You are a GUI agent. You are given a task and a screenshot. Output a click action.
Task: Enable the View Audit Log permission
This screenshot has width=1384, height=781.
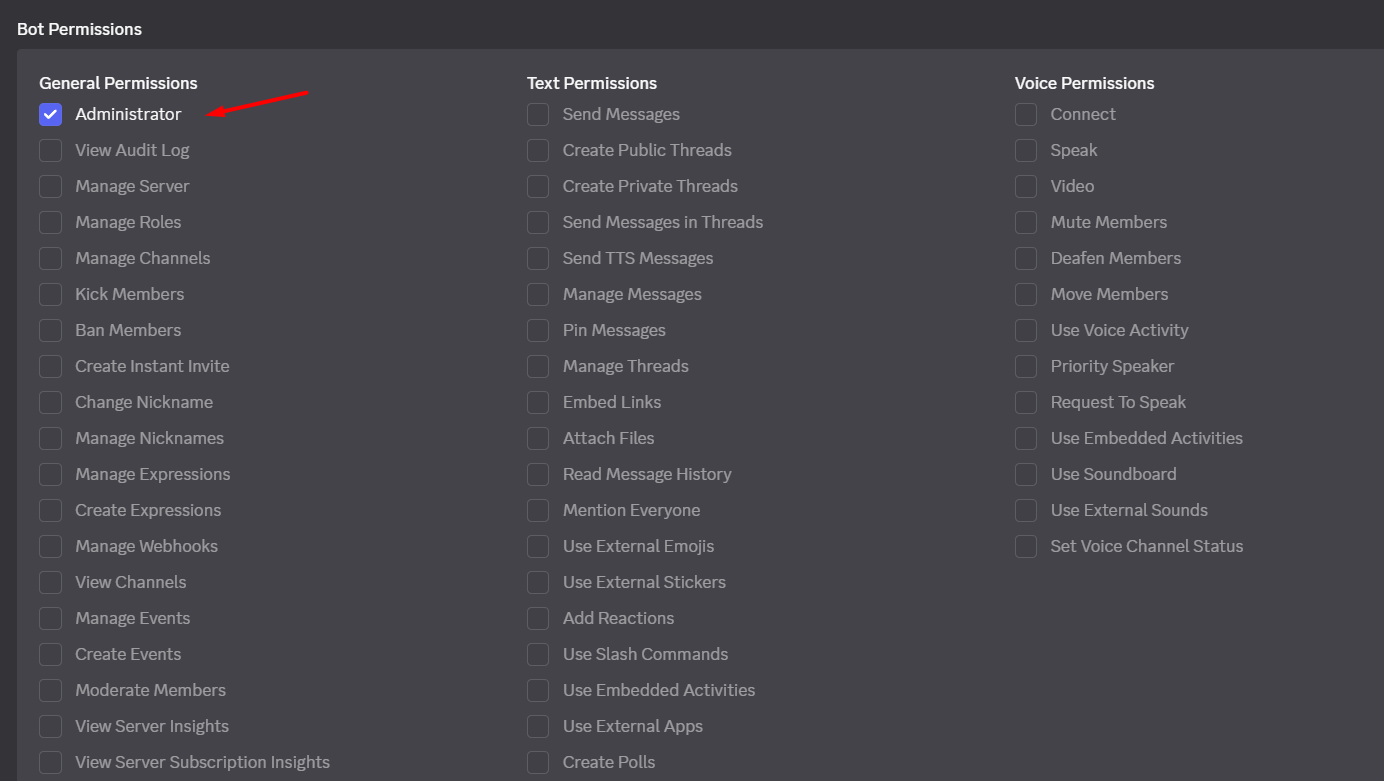51,150
